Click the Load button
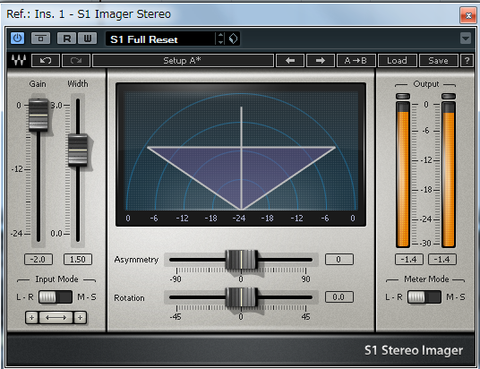The image size is (480, 369). click(x=397, y=61)
